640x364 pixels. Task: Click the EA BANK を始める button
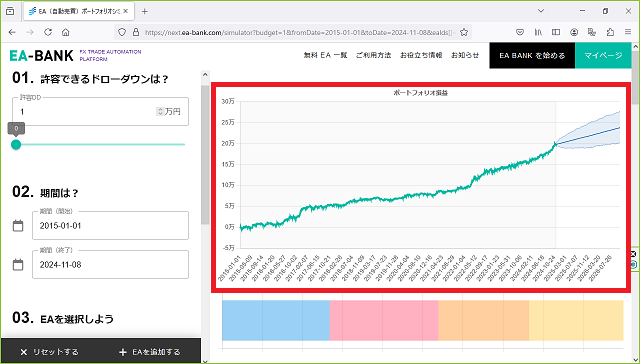click(x=532, y=55)
